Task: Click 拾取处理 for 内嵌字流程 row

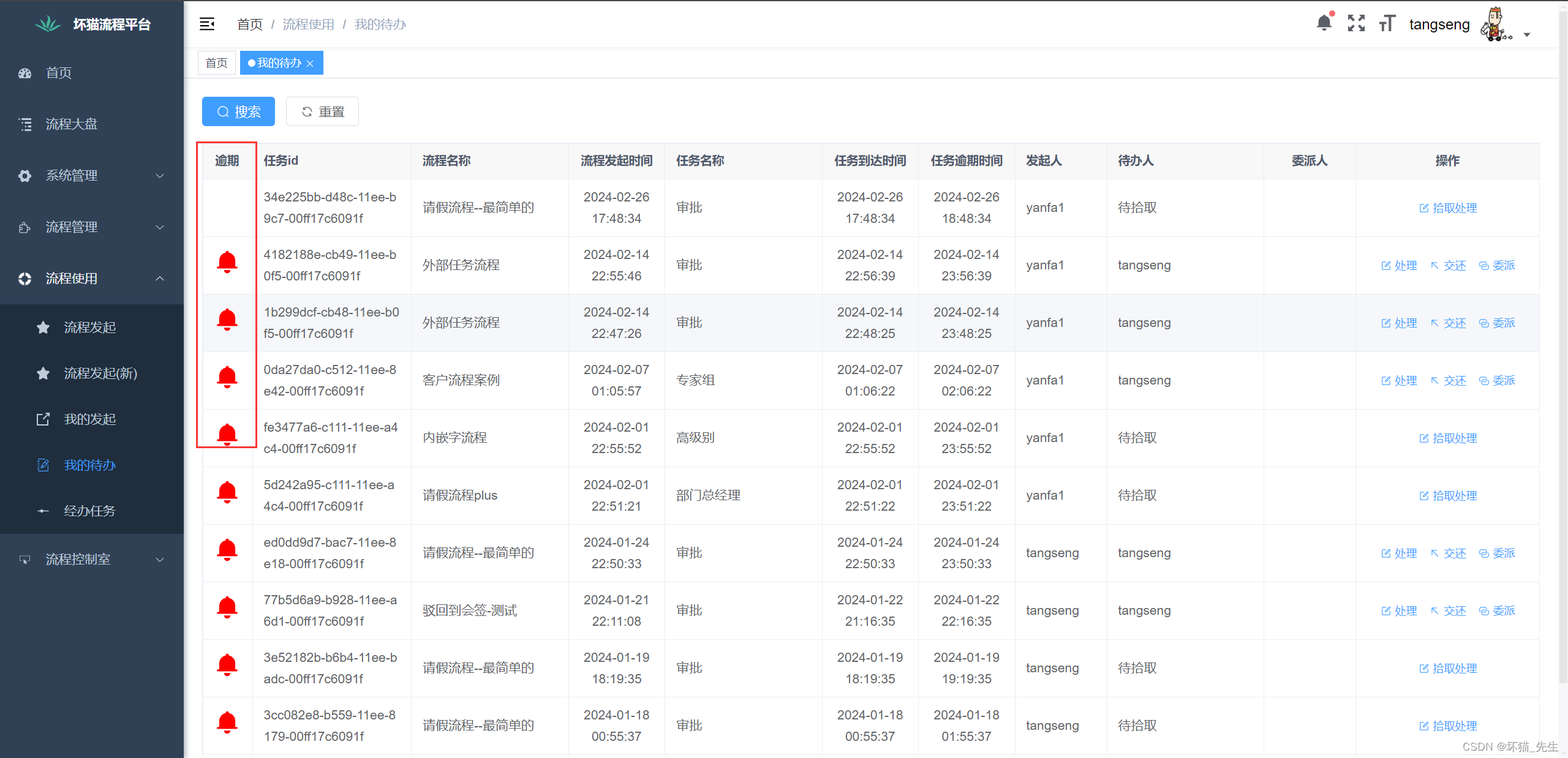Action: 1448,438
